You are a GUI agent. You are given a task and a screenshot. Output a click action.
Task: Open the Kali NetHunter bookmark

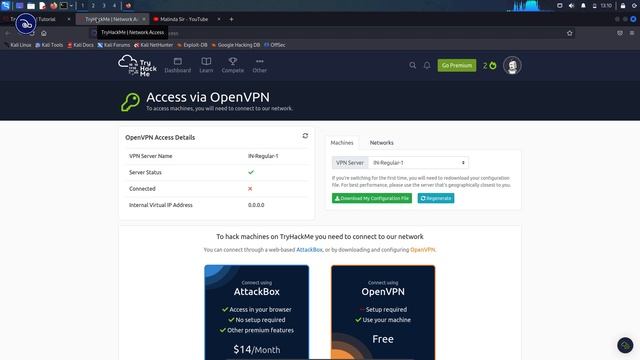point(153,45)
